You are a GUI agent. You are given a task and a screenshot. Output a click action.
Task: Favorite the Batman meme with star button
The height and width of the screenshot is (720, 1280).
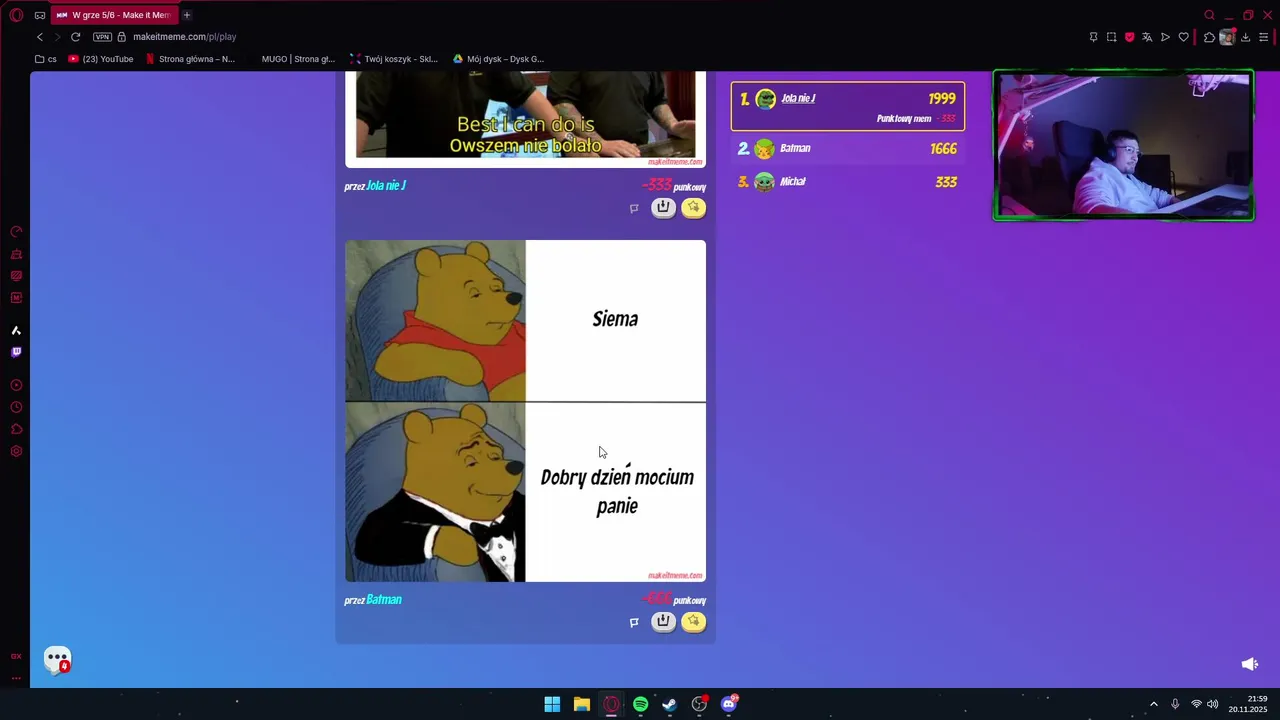click(x=694, y=621)
